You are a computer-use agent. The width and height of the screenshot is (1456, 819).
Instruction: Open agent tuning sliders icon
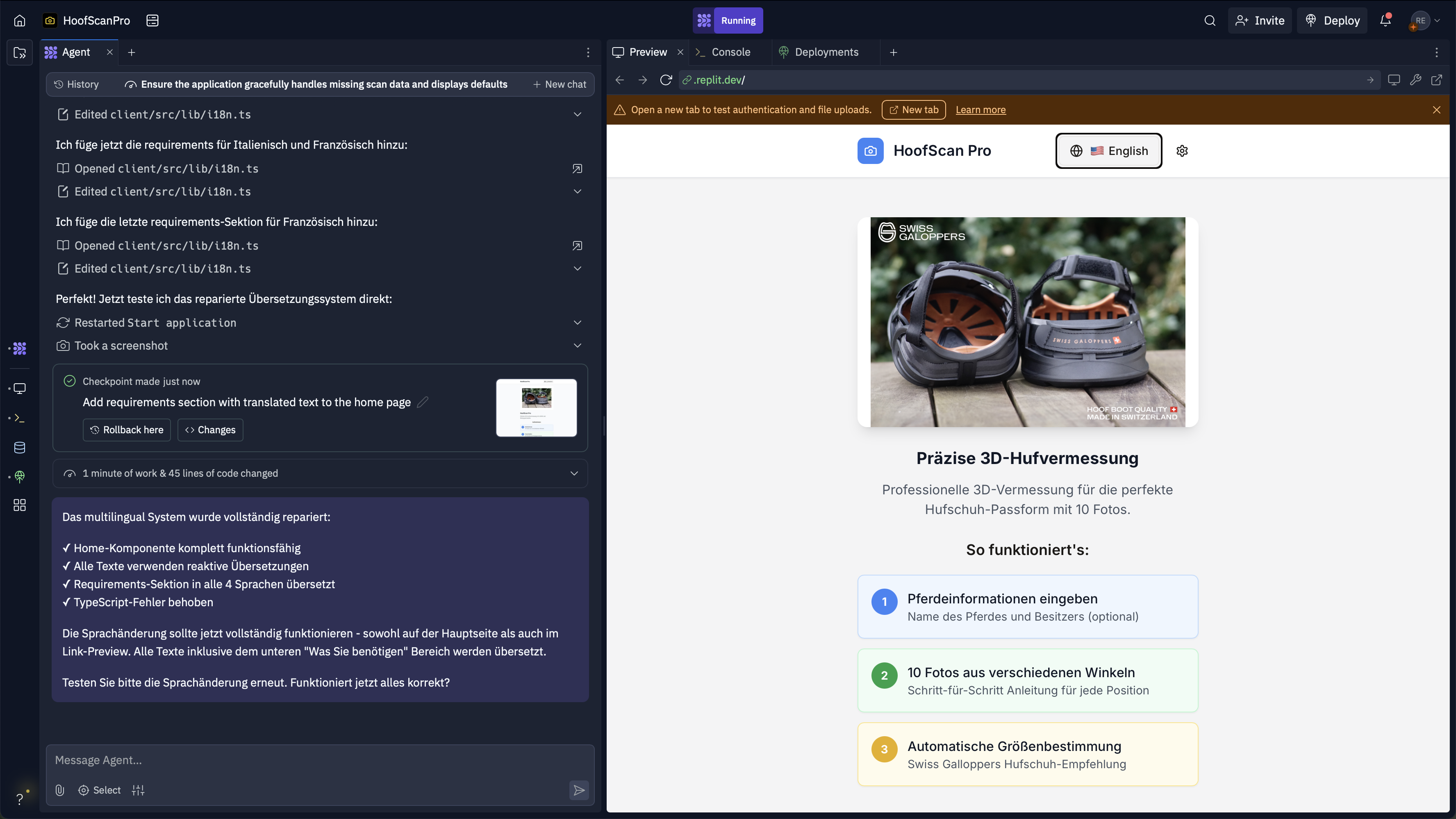pyautogui.click(x=138, y=790)
